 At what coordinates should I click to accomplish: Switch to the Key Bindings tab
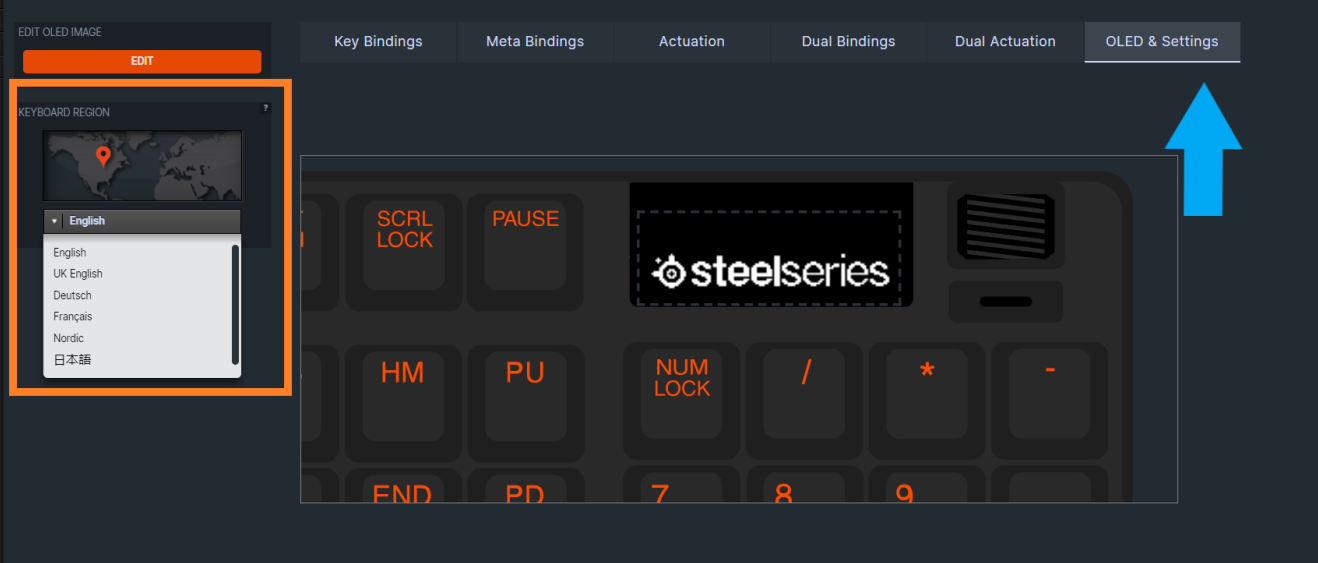pyautogui.click(x=378, y=42)
